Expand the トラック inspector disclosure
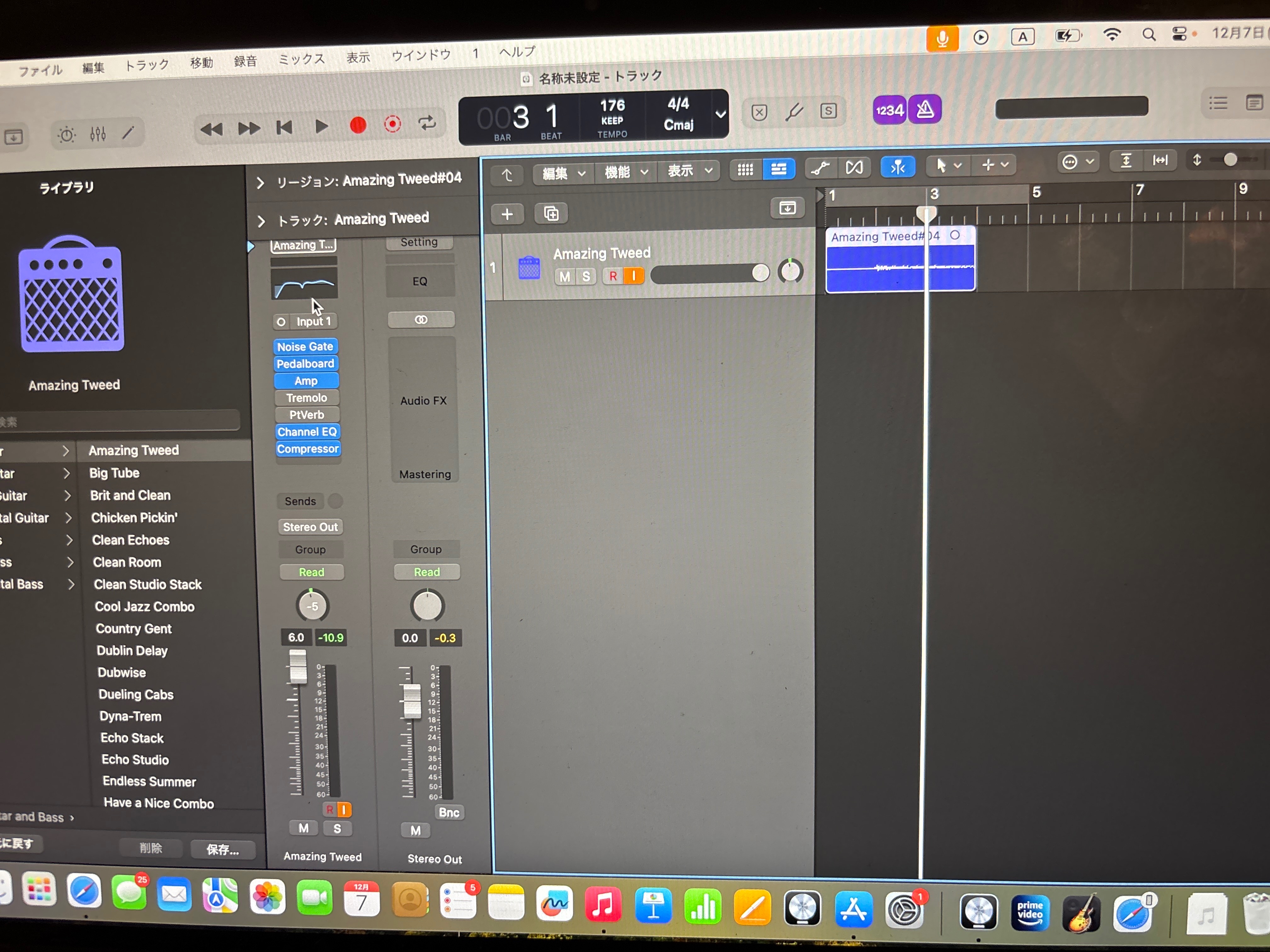Screen dimensions: 1270x952 pos(261,222)
